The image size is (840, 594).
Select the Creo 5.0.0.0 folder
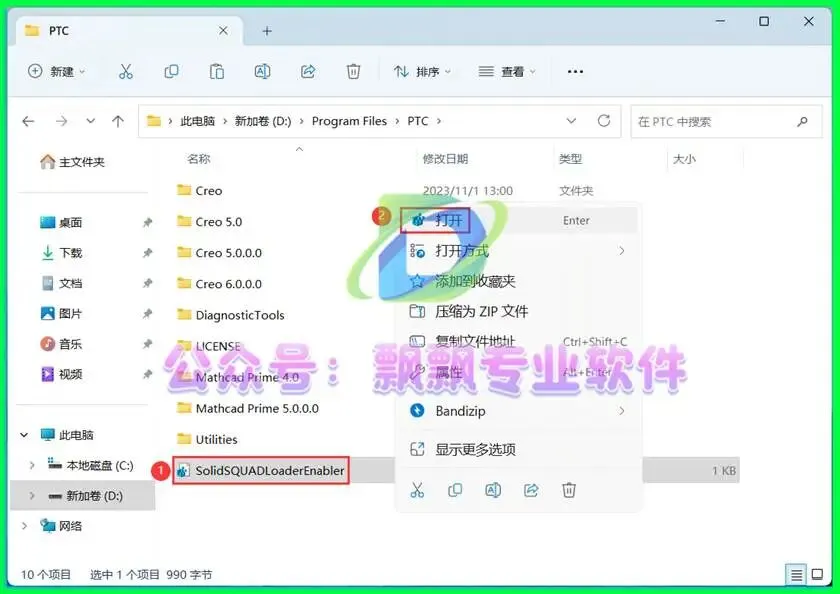[220, 253]
